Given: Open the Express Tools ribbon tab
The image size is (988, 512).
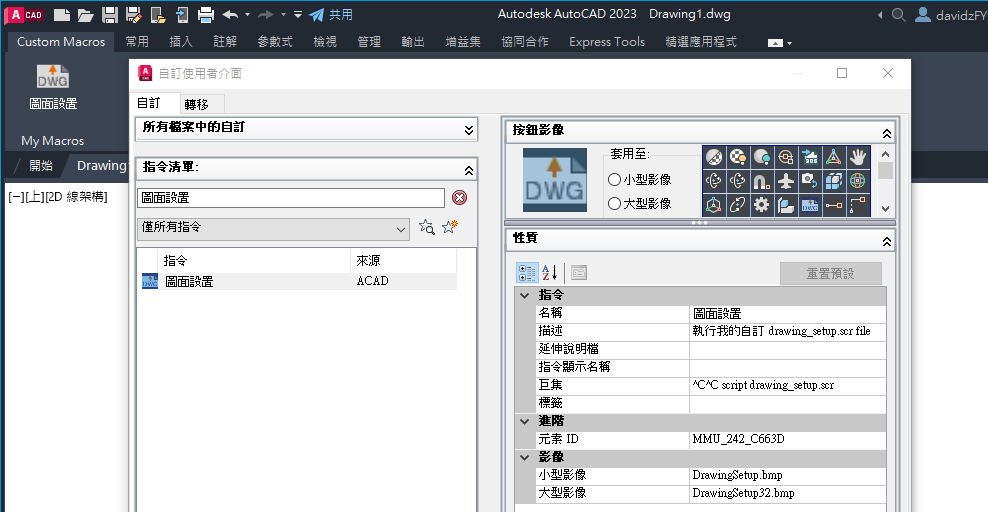Looking at the screenshot, I should (x=607, y=42).
